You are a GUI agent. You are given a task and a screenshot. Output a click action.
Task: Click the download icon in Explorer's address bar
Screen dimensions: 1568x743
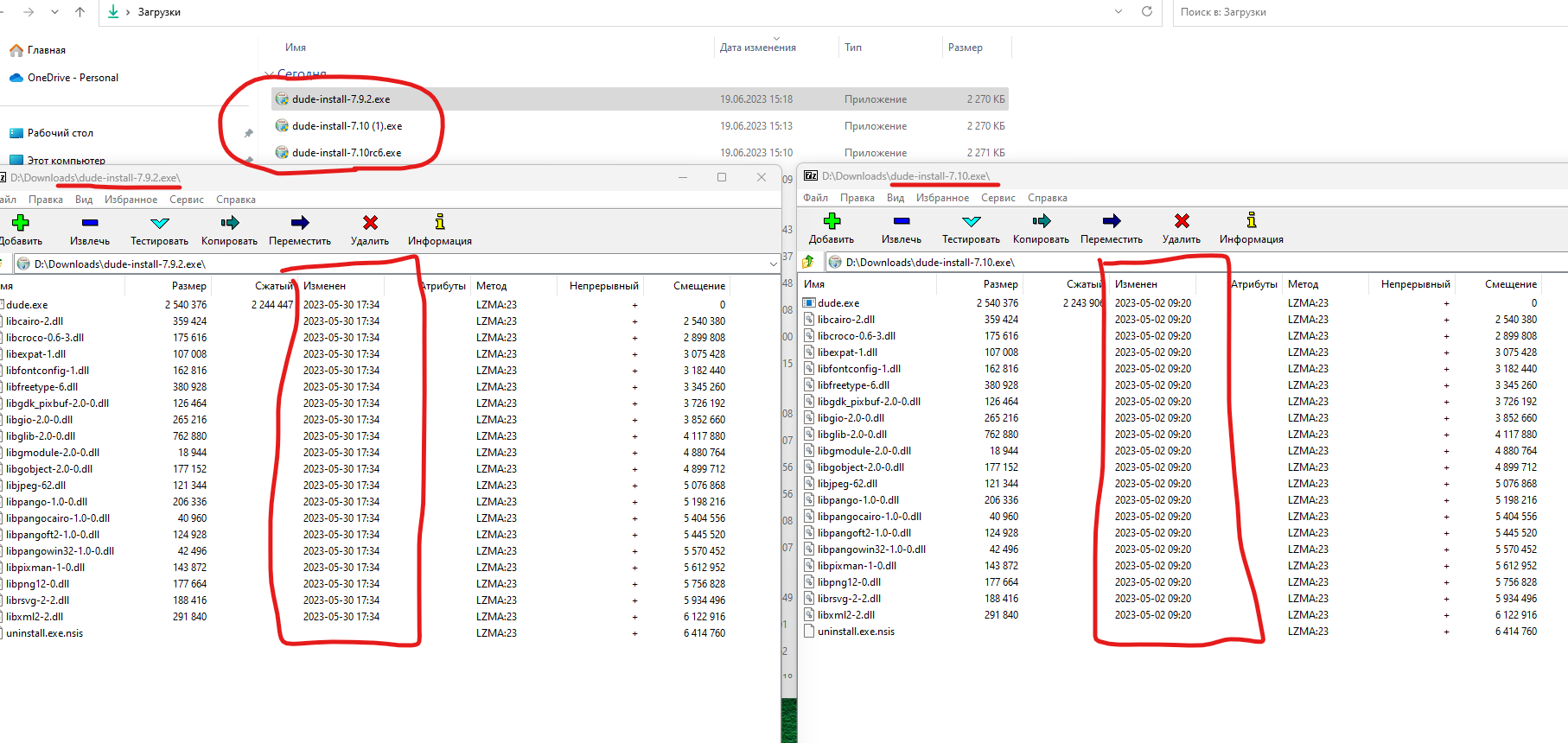(113, 12)
